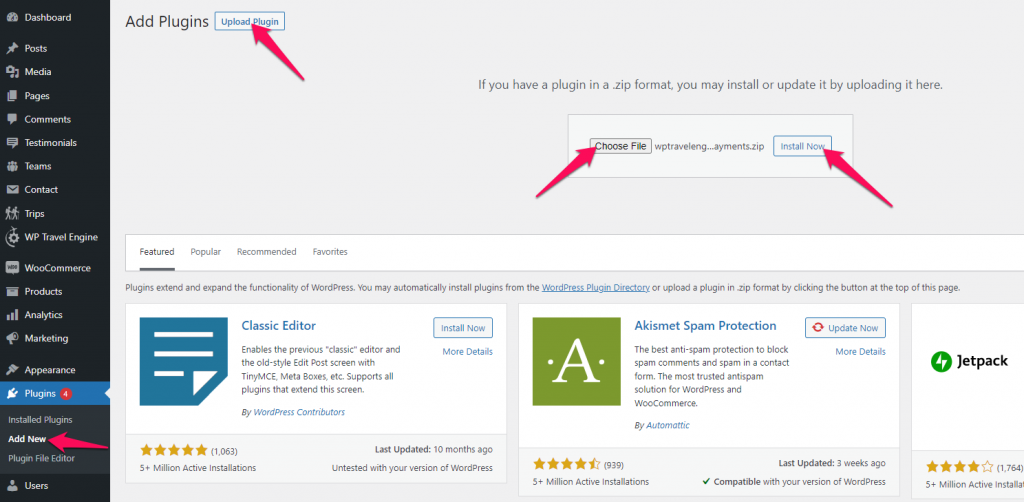Click the Choose File button
The width and height of the screenshot is (1024, 502).
(620, 146)
